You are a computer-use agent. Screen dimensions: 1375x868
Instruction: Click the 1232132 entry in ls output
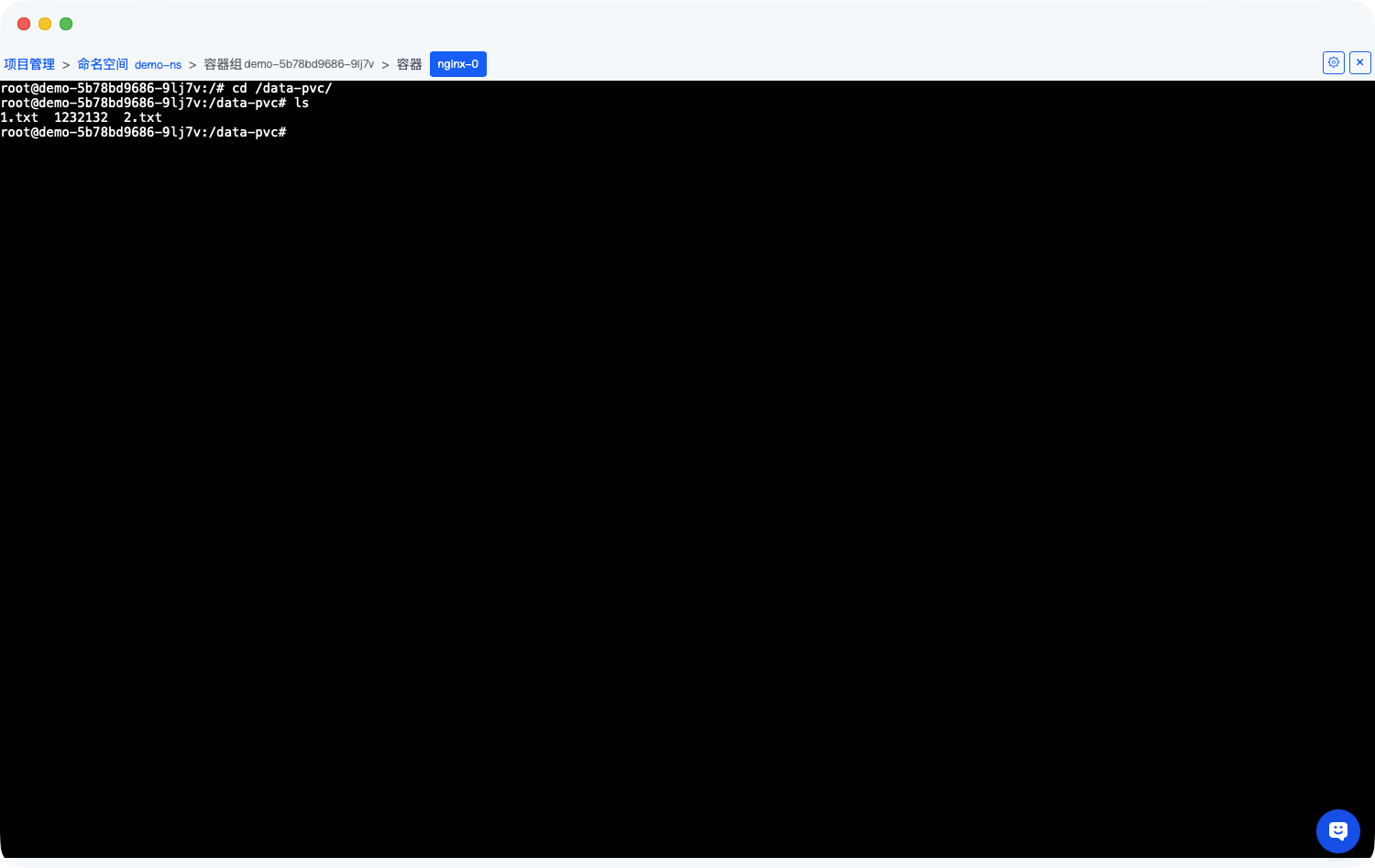81,118
